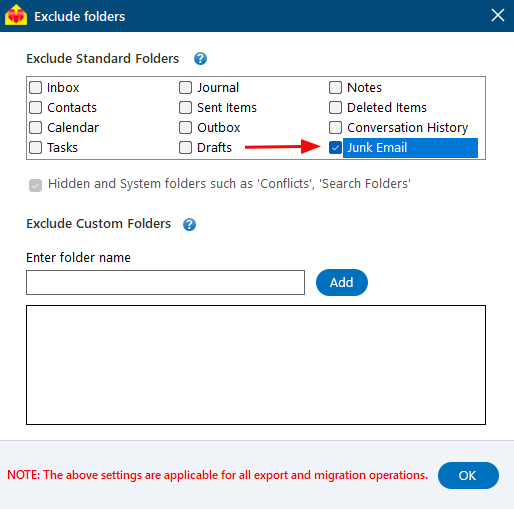Click the empty custom folders list box
Viewport: 514px width, 509px height.
pyautogui.click(x=256, y=365)
